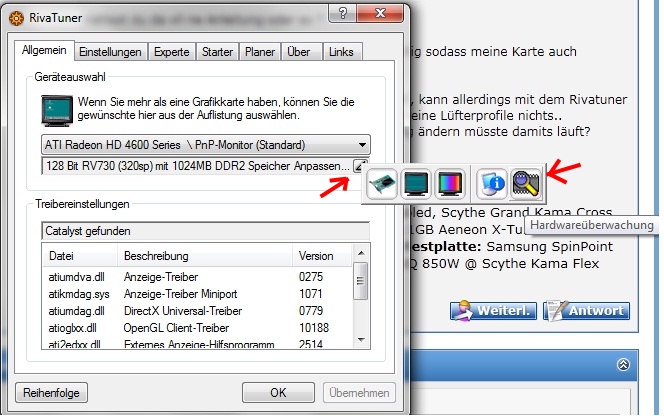
Task: Select the atiumdva.dll row
Action: coord(197,277)
